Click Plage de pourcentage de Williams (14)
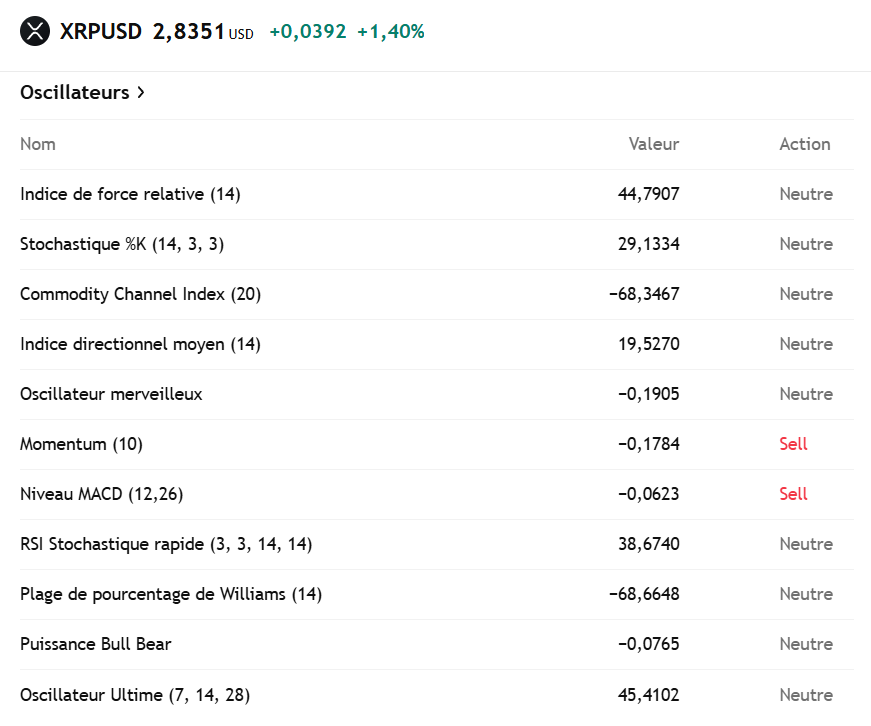The height and width of the screenshot is (726, 871). coord(171,594)
